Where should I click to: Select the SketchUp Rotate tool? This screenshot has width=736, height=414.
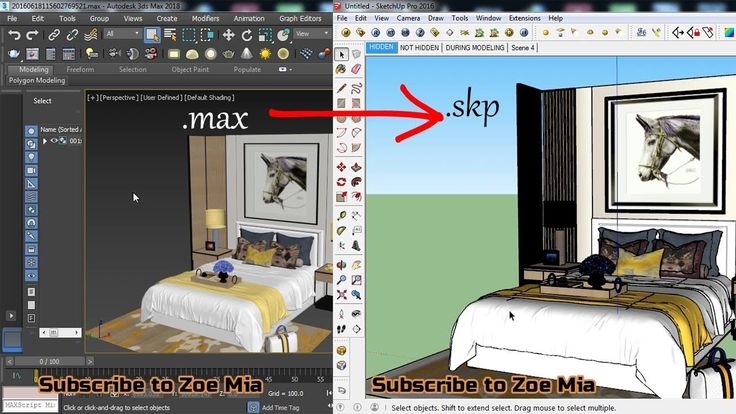[341, 182]
